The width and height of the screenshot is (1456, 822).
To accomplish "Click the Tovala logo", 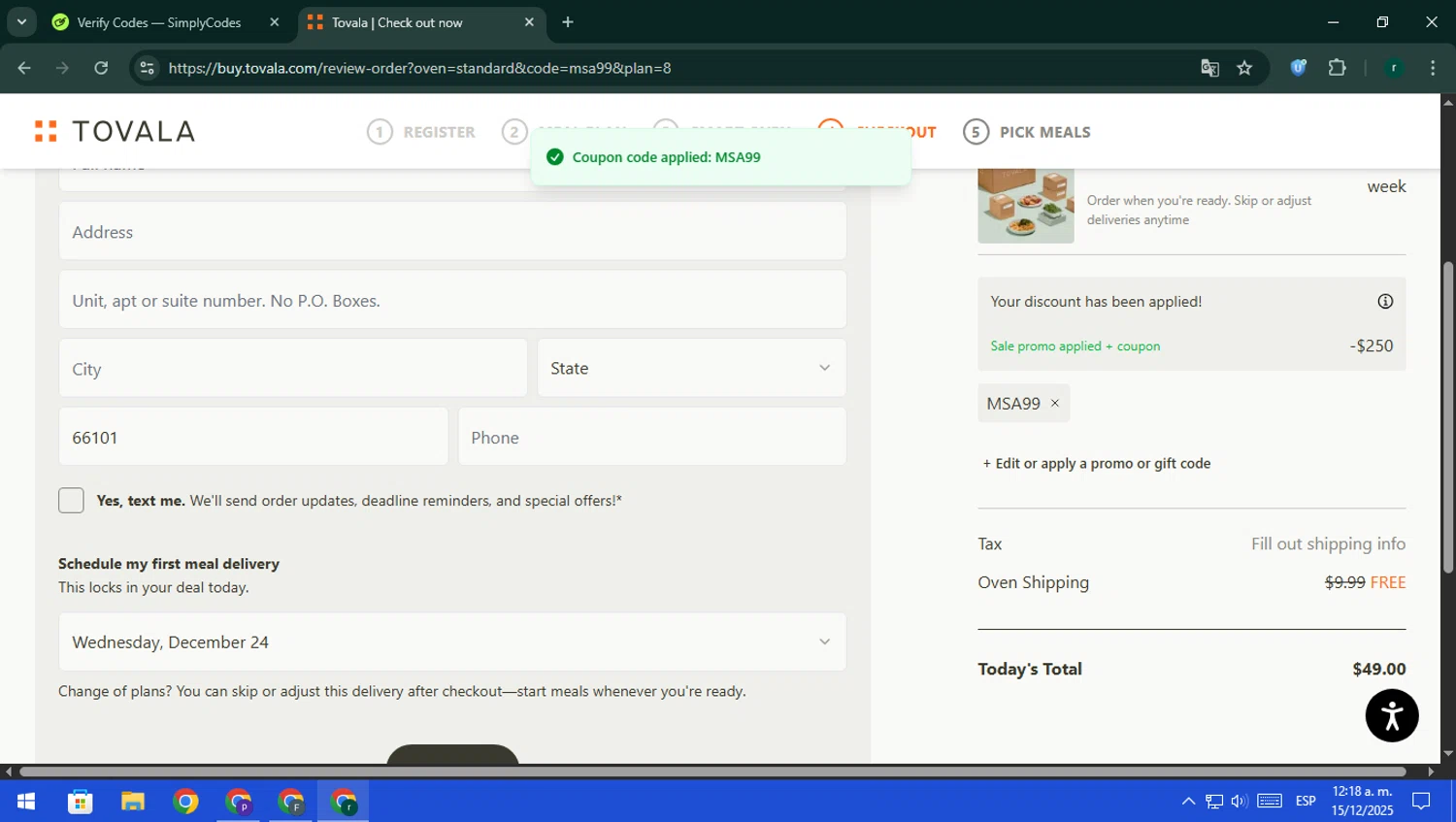I will [115, 131].
